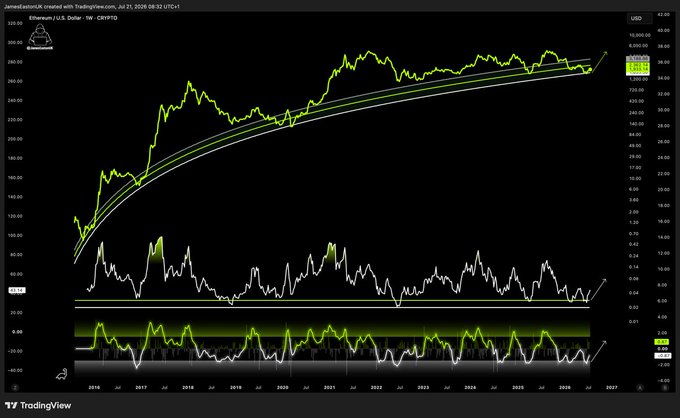
Task: Click the 38.00 label on right axis
Action: [664, 46]
